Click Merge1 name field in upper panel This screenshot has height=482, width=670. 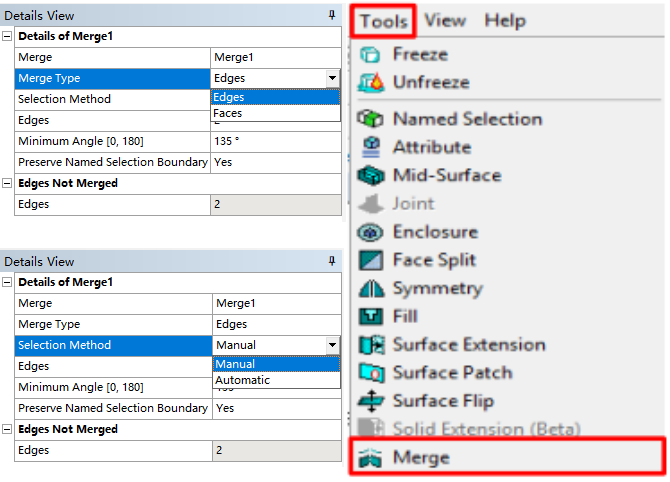point(276,57)
